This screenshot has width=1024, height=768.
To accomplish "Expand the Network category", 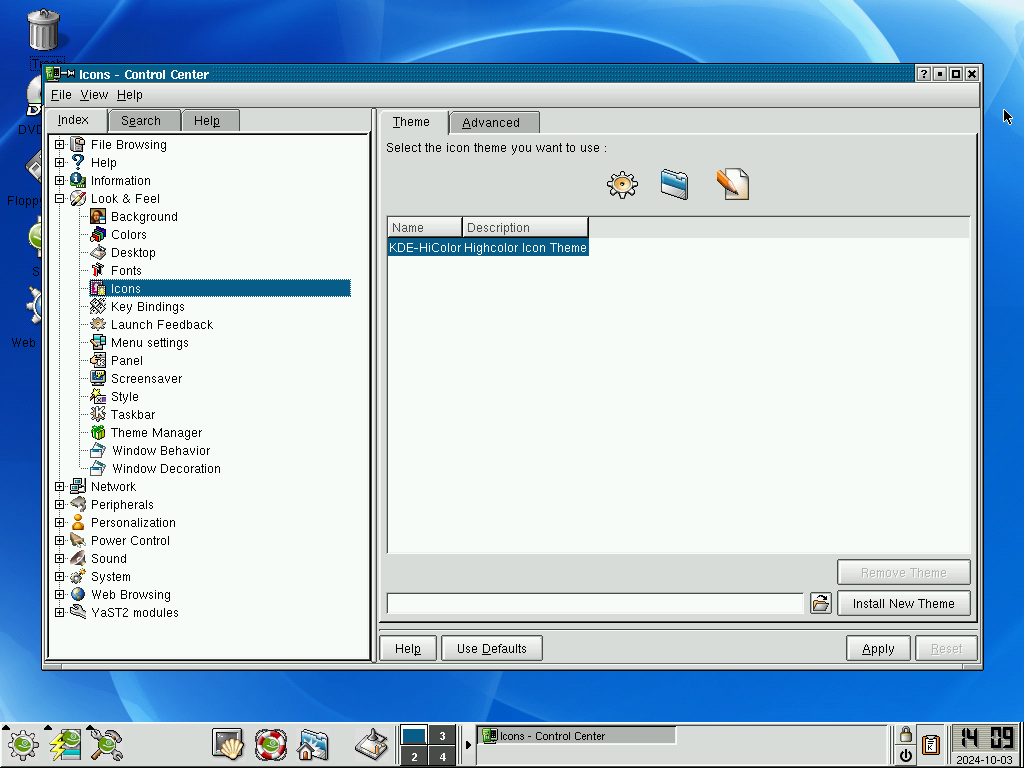I will 59,487.
